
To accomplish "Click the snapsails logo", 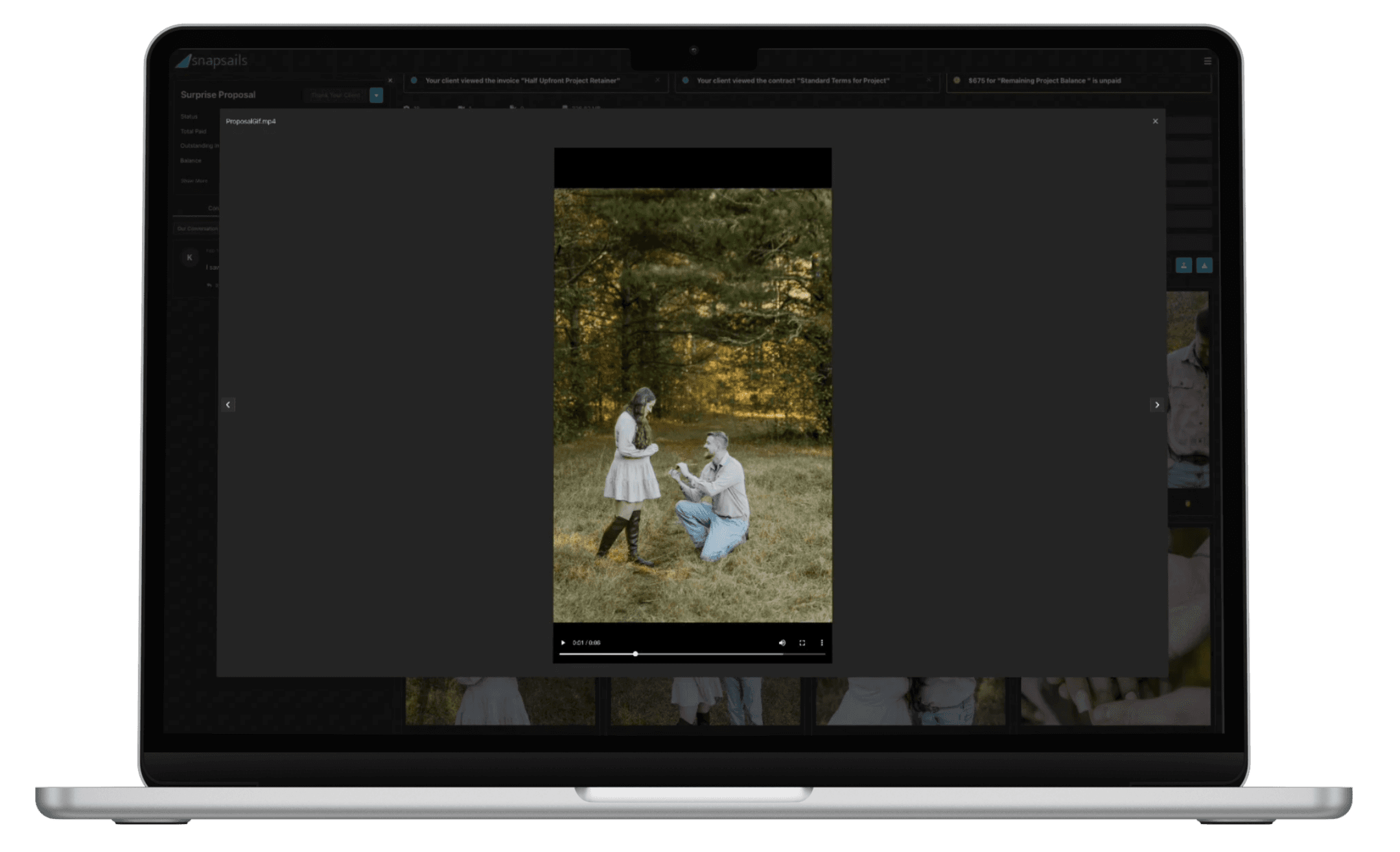I will pyautogui.click(x=211, y=61).
